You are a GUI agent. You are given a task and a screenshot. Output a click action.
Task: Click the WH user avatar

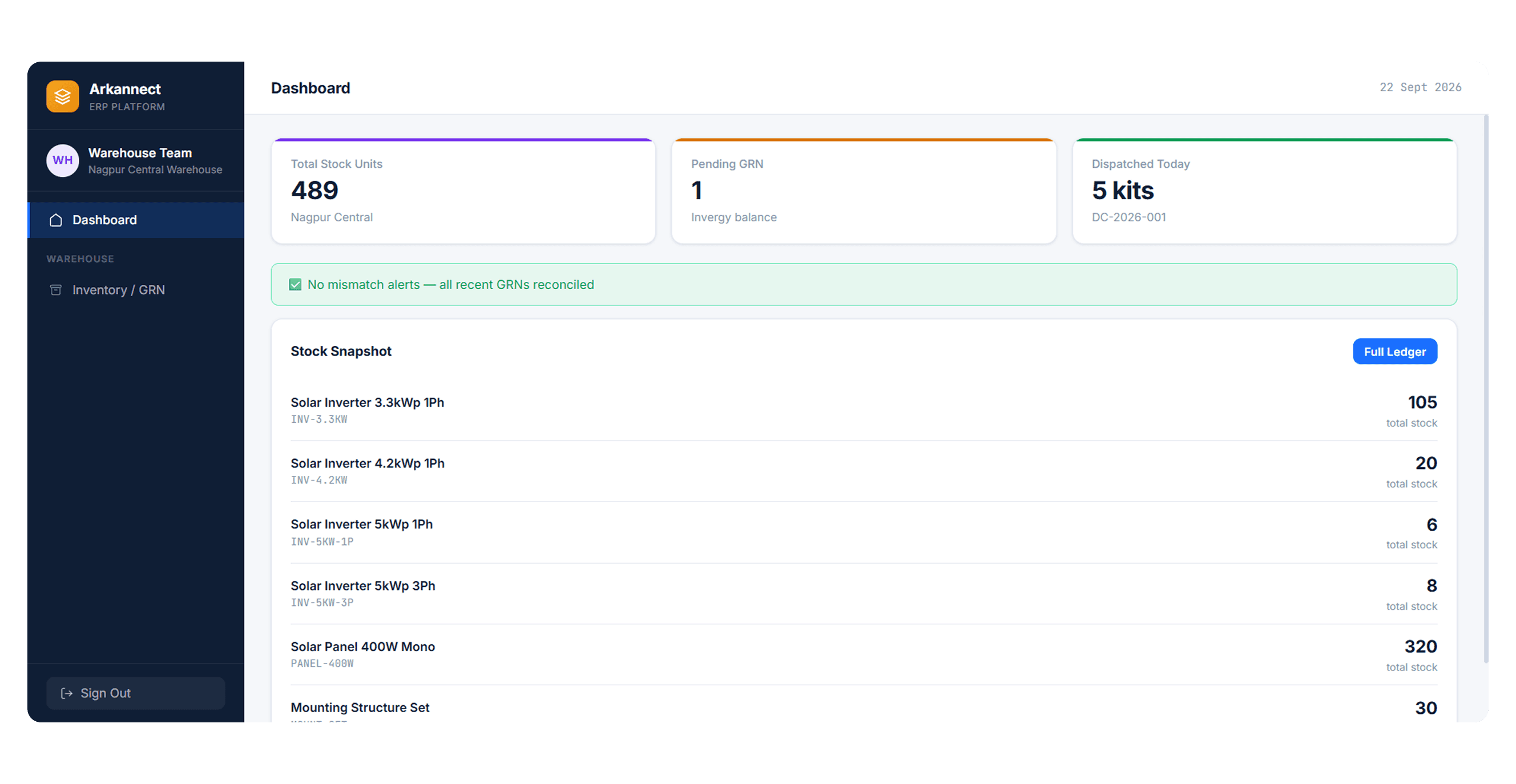[x=62, y=160]
